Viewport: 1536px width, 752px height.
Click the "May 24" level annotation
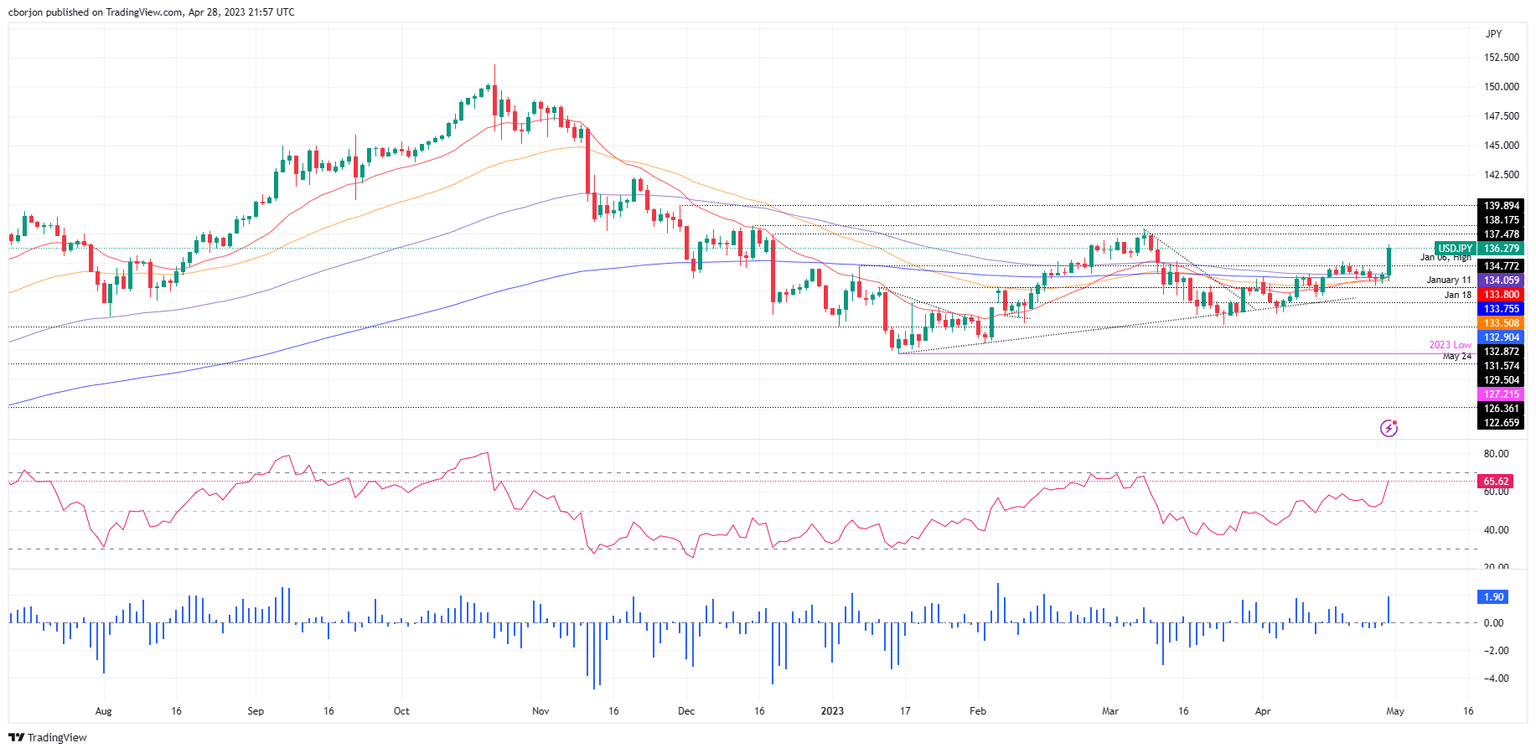[1455, 356]
